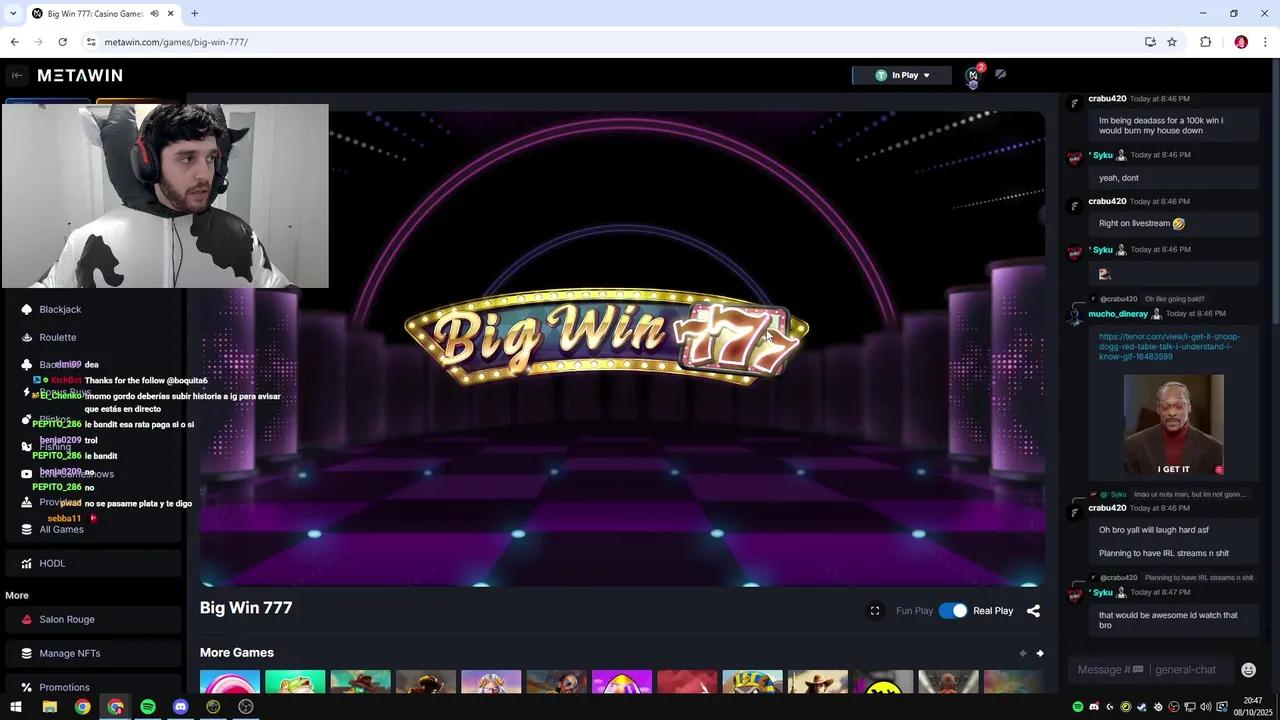Open crabu420's username in the top chat message
The image size is (1280, 720).
pyautogui.click(x=1107, y=99)
